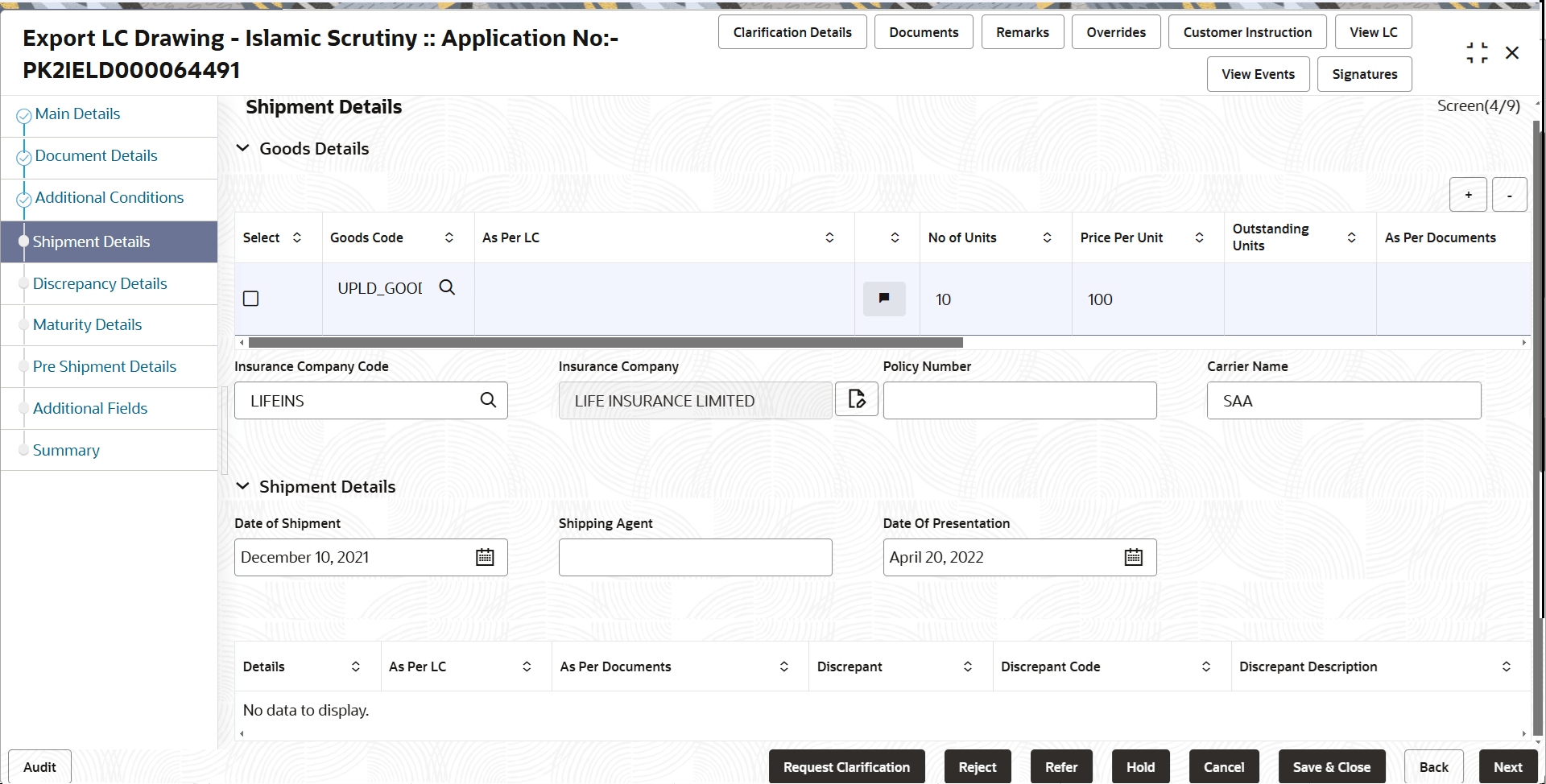Open the Goods Code lookup search
The image size is (1546, 784).
[x=447, y=287]
